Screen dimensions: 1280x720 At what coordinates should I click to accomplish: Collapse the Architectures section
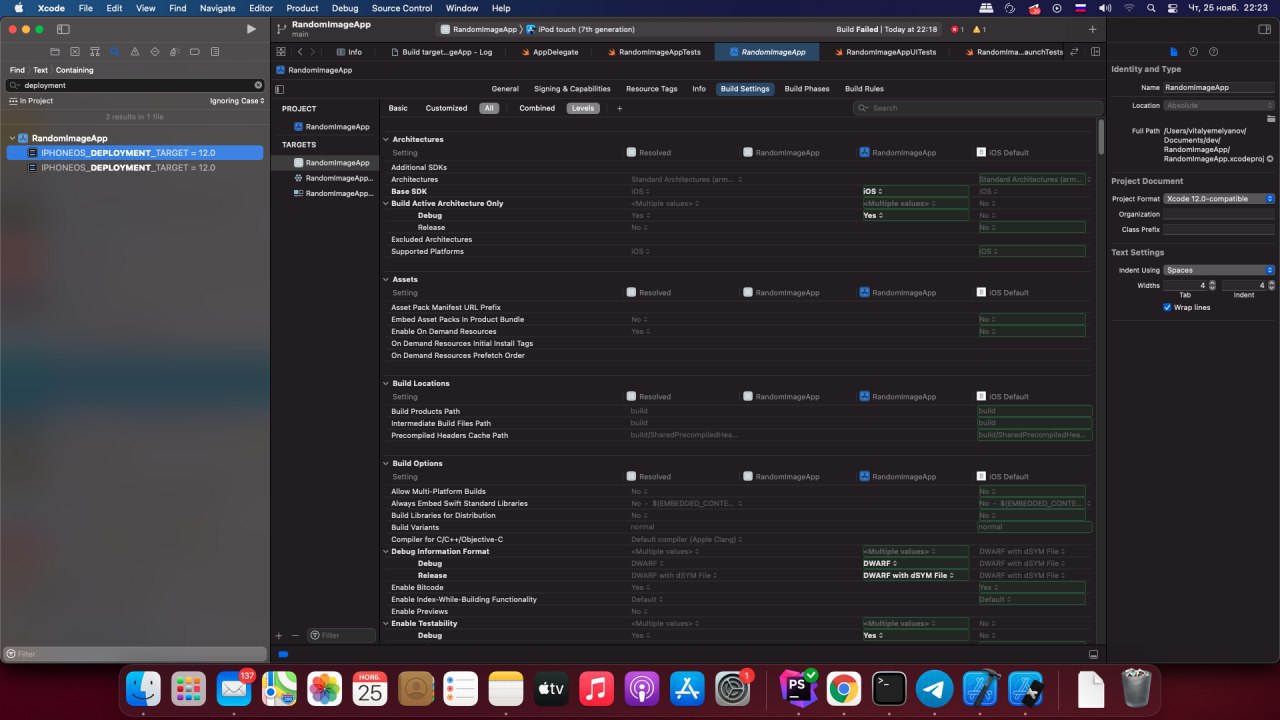point(386,139)
